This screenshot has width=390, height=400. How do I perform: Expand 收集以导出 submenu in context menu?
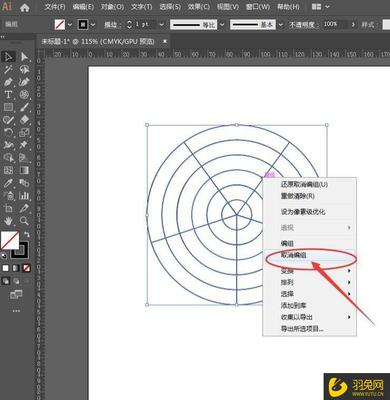[310, 317]
